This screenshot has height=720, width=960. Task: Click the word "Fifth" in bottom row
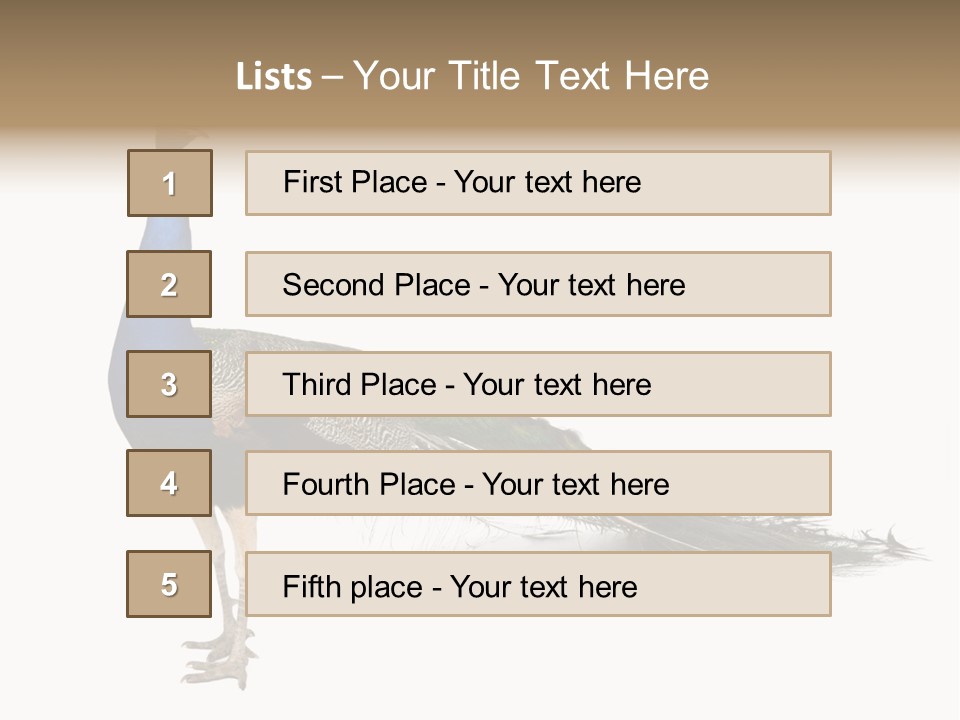[312, 586]
